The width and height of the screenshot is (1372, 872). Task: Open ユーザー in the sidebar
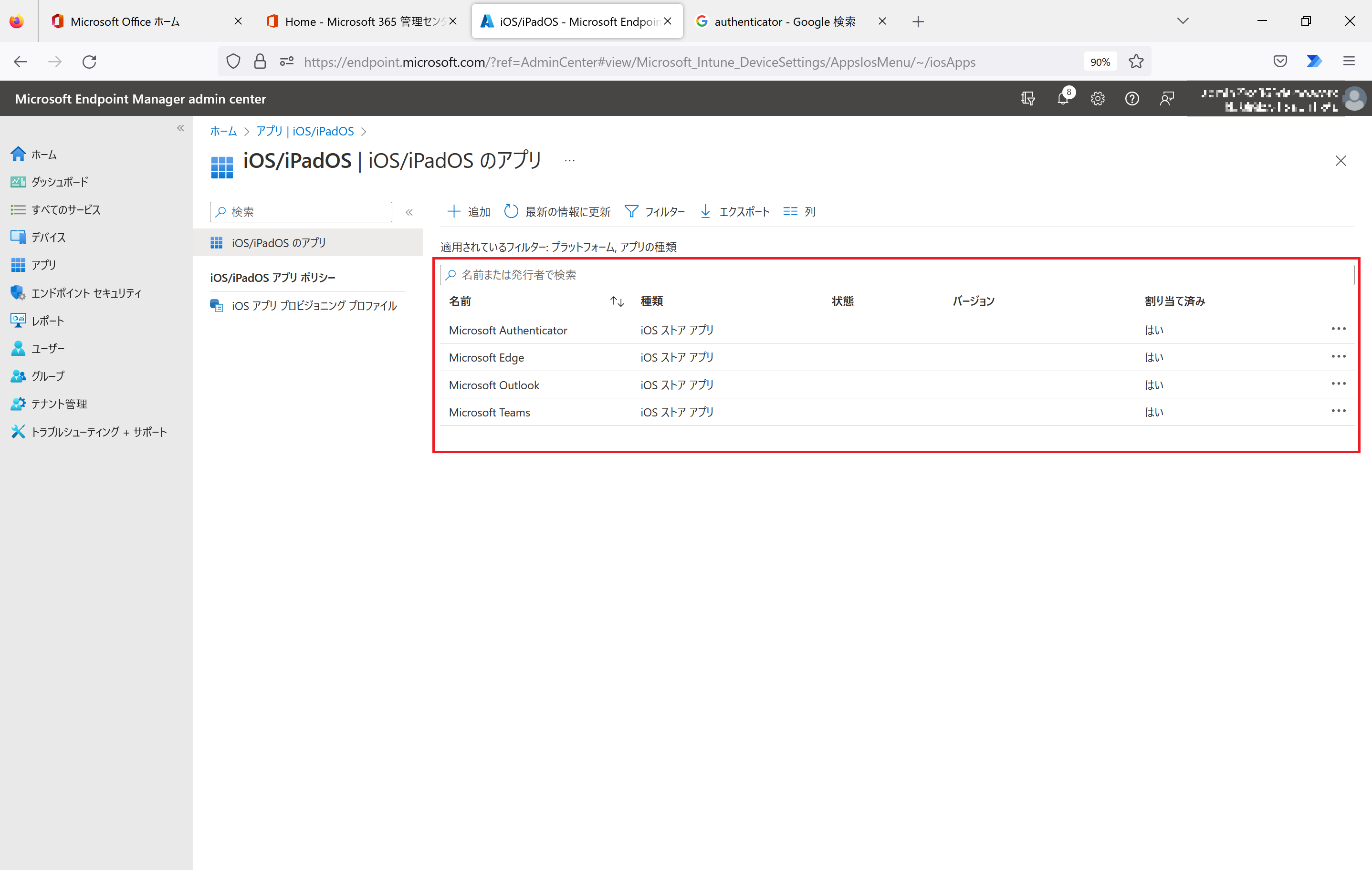coord(37,349)
